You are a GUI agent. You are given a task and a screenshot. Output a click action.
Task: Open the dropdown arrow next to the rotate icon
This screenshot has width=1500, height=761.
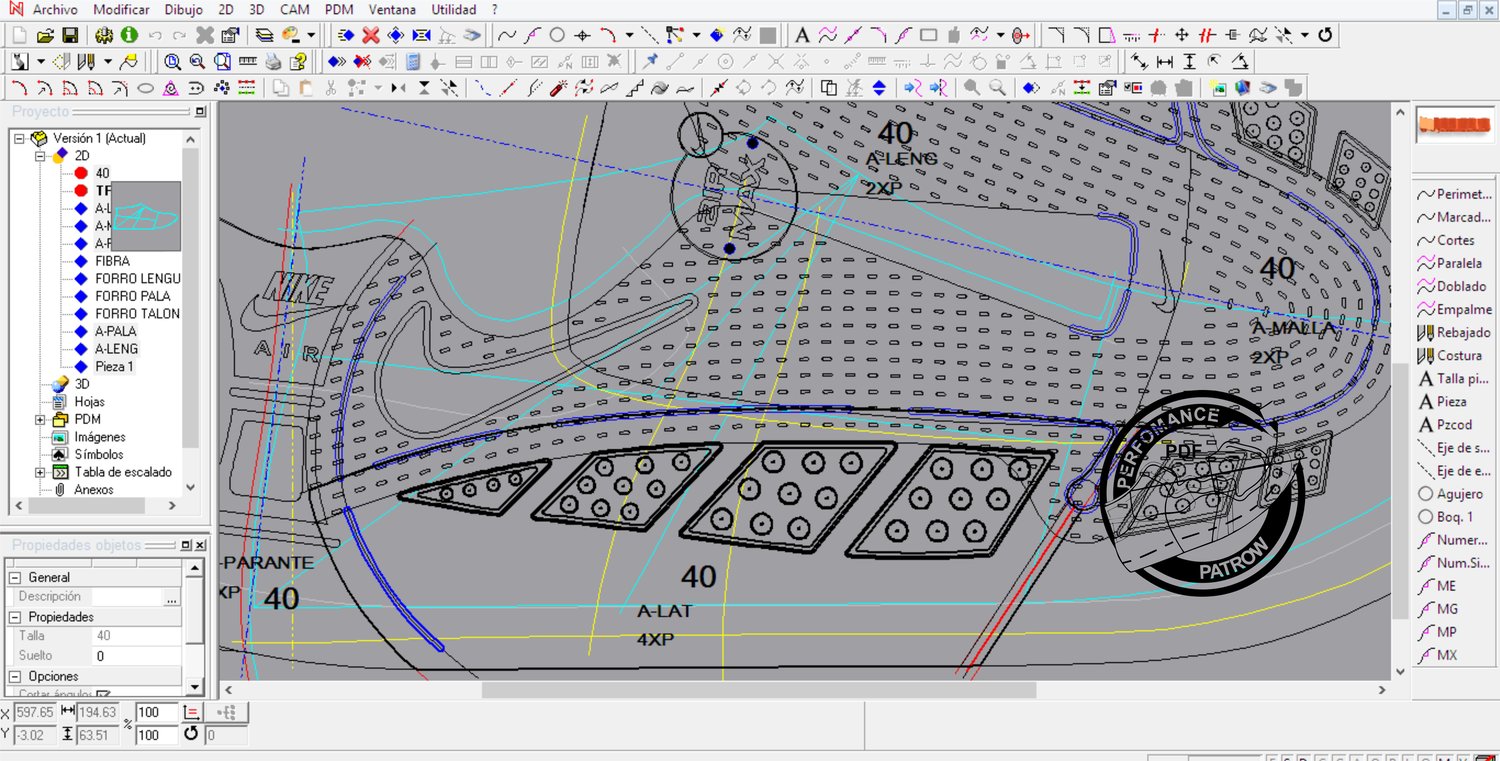[1305, 35]
